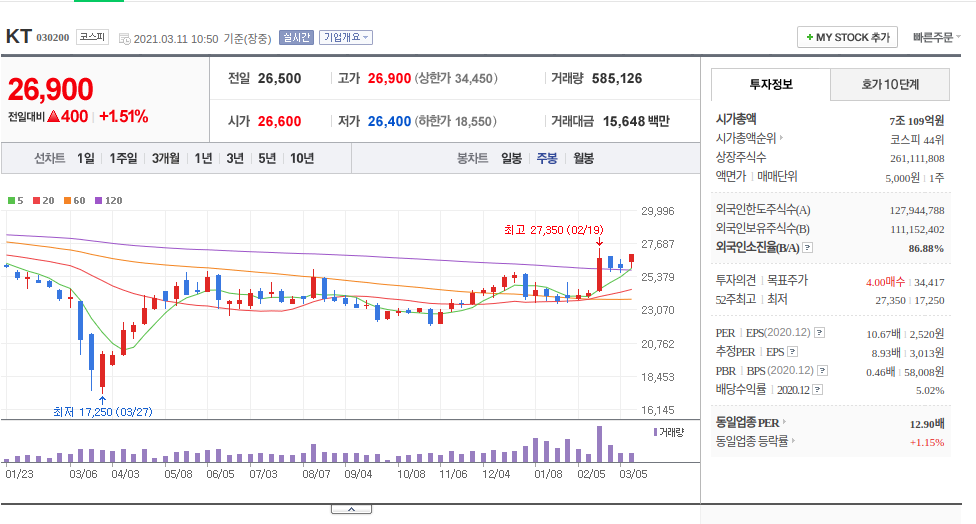
Task: Click the orange 60-day moving average legend
Action: (75, 200)
